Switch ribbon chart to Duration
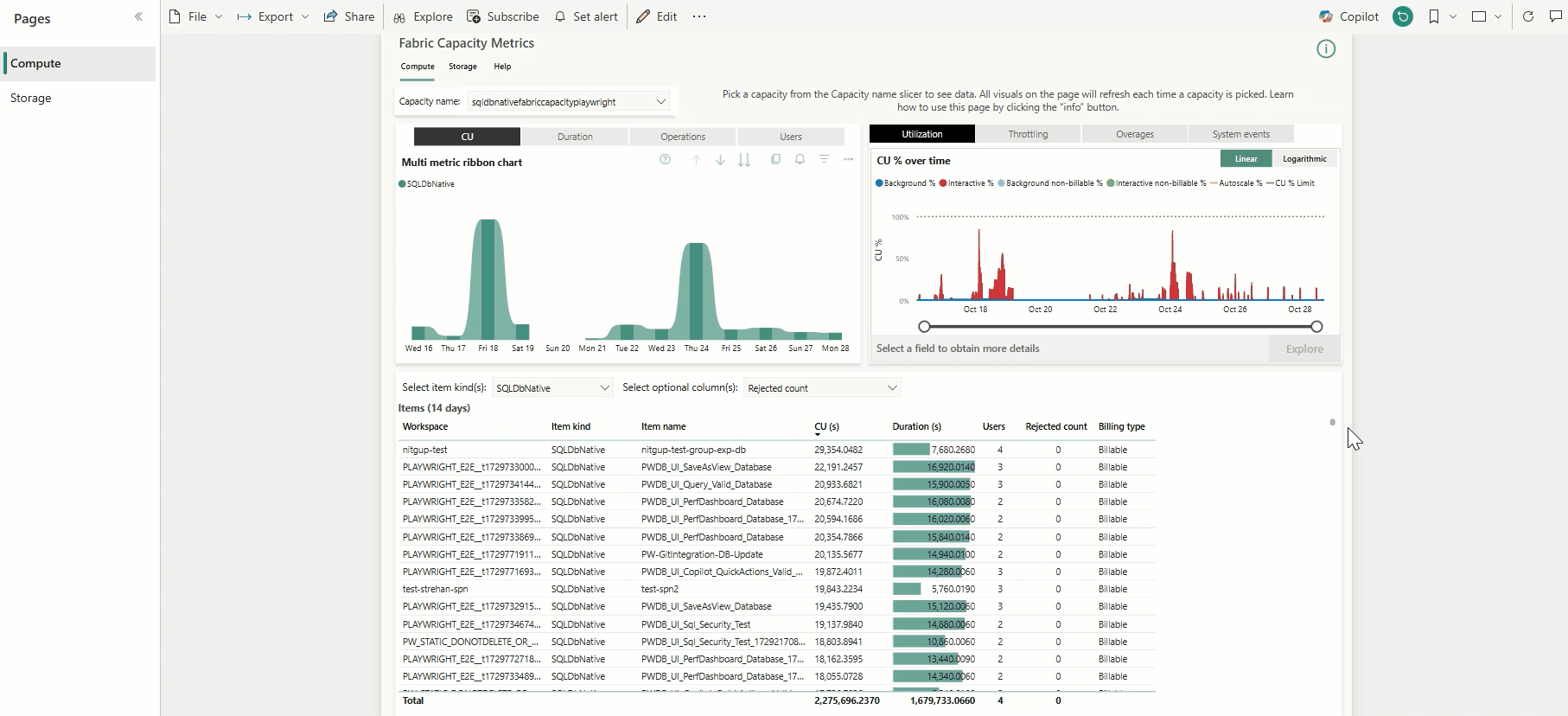Image resolution: width=1568 pixels, height=716 pixels. pyautogui.click(x=575, y=137)
